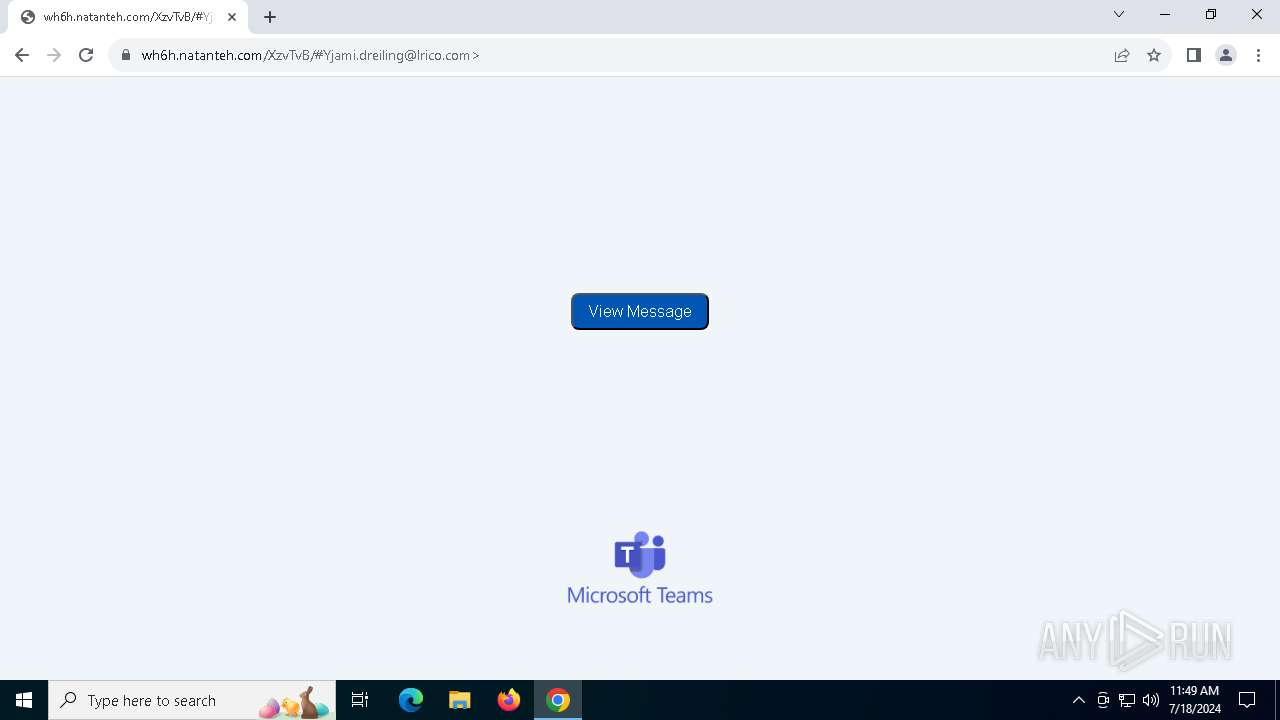Open the notification center

pos(1248,700)
